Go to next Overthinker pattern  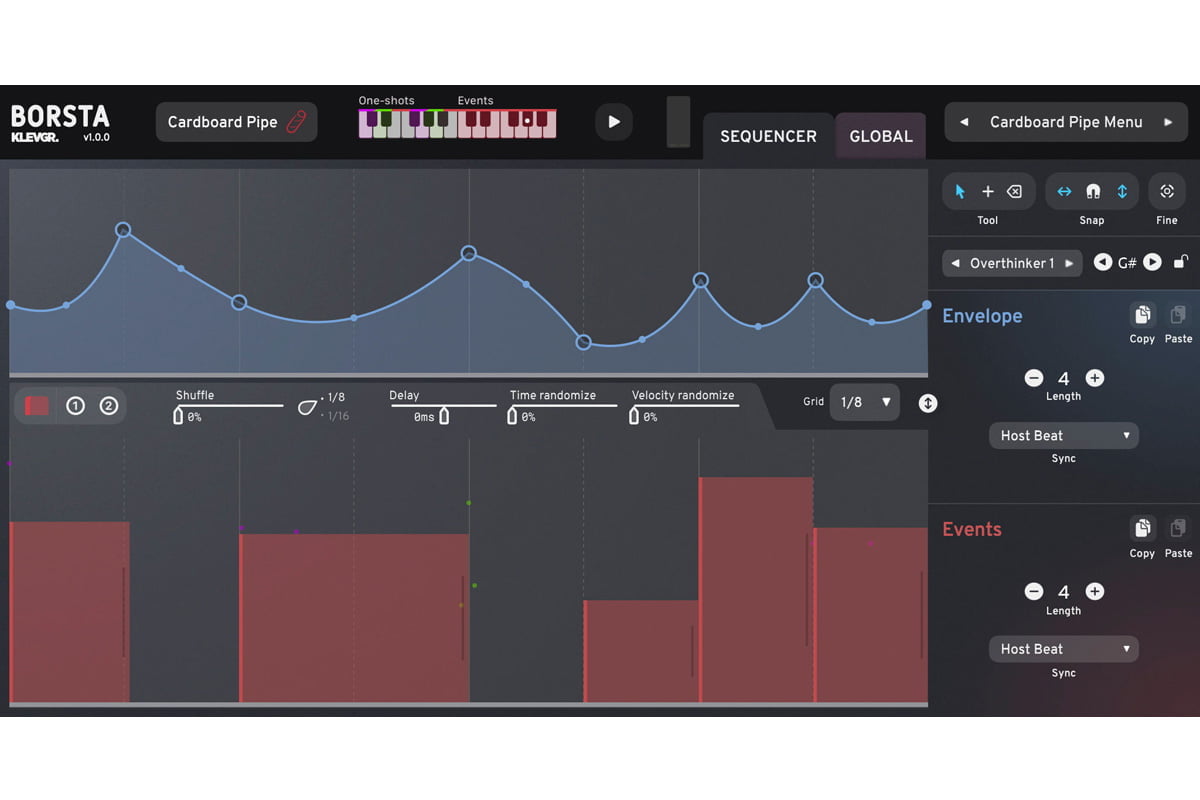tap(1069, 264)
